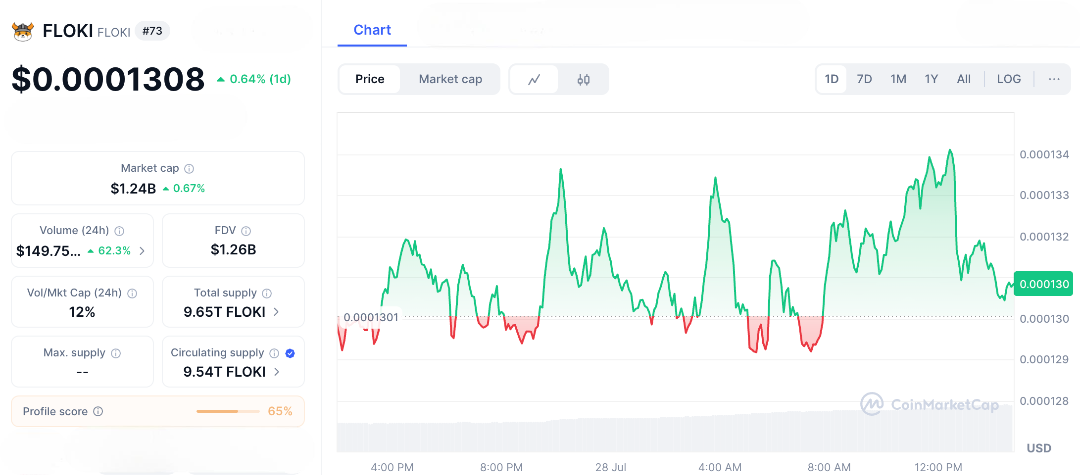Select the 7D time range

point(864,79)
